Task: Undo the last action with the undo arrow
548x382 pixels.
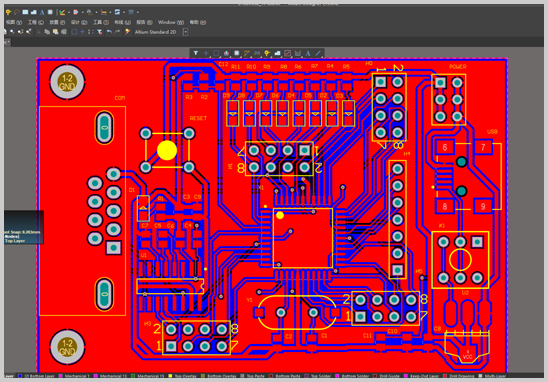Action: [x=109, y=32]
